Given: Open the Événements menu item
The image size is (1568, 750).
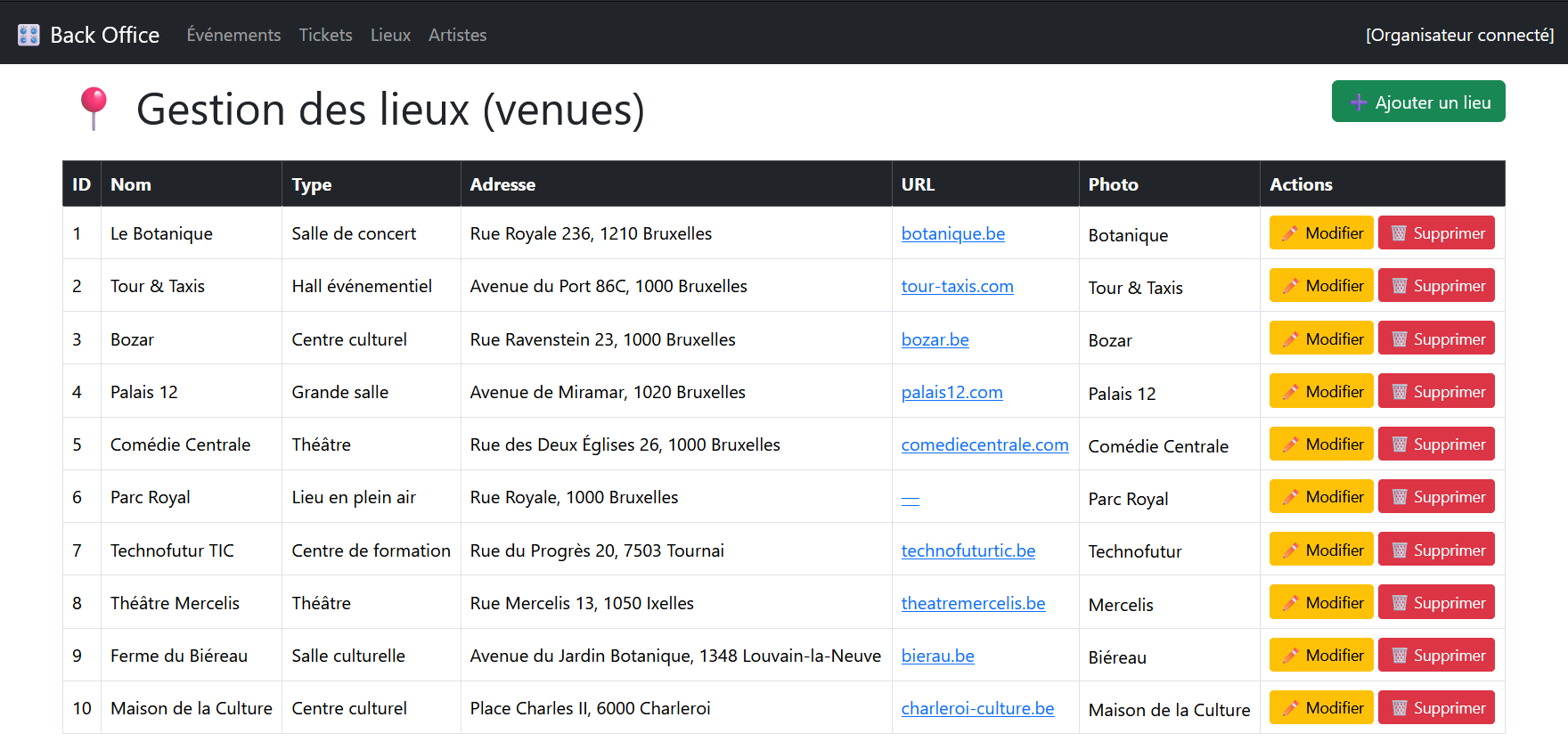Looking at the screenshot, I should [x=233, y=35].
